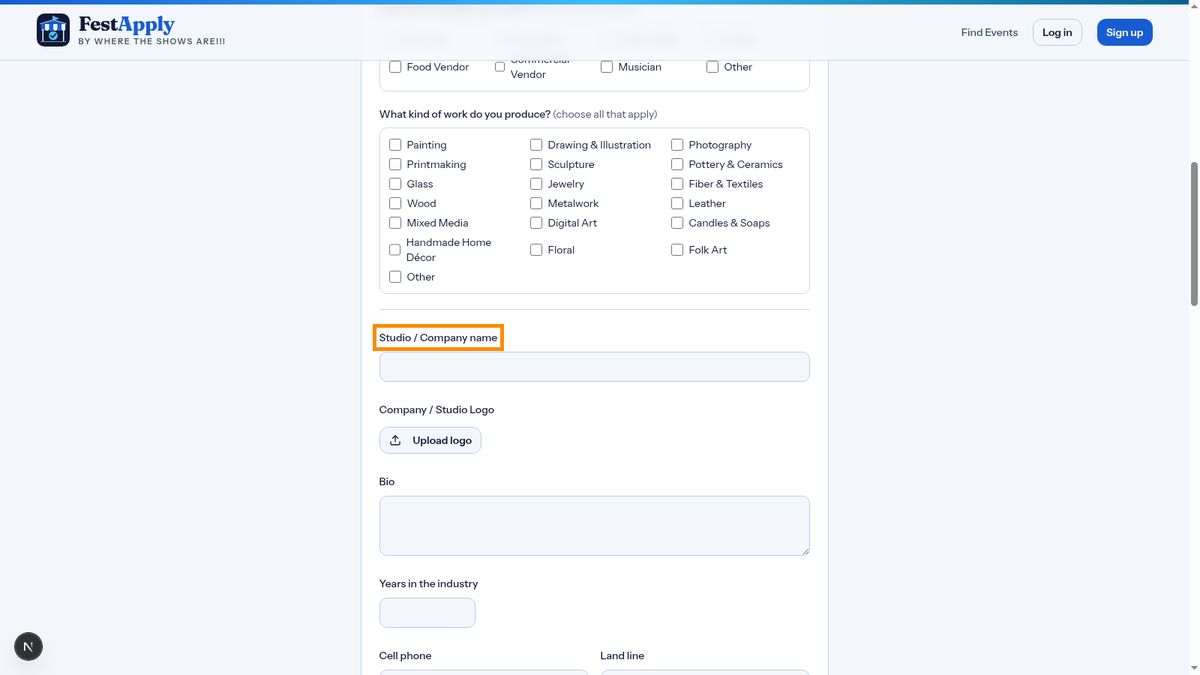Check the Other checkbox next to Musician
Screen dimensions: 1200x675
[712, 67]
